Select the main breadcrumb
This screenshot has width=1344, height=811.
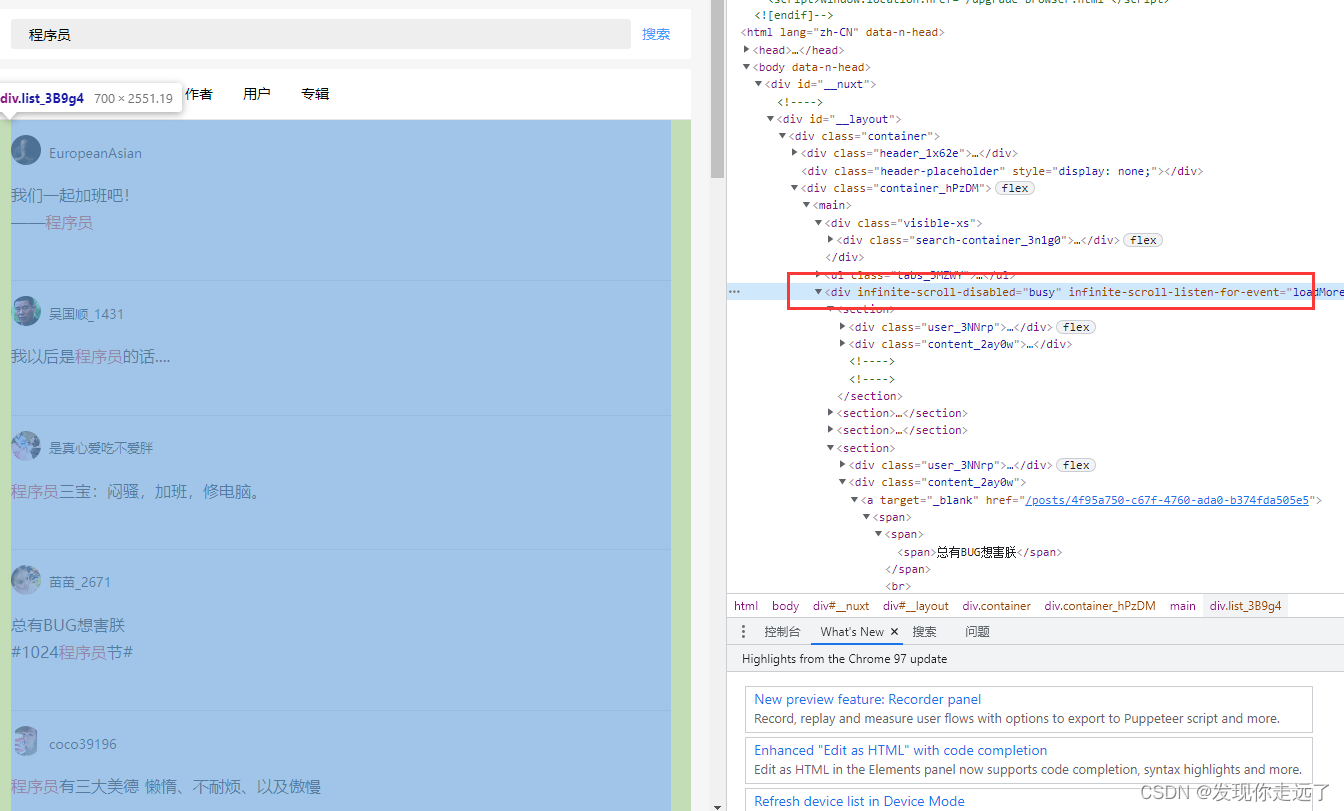pyautogui.click(x=1183, y=606)
